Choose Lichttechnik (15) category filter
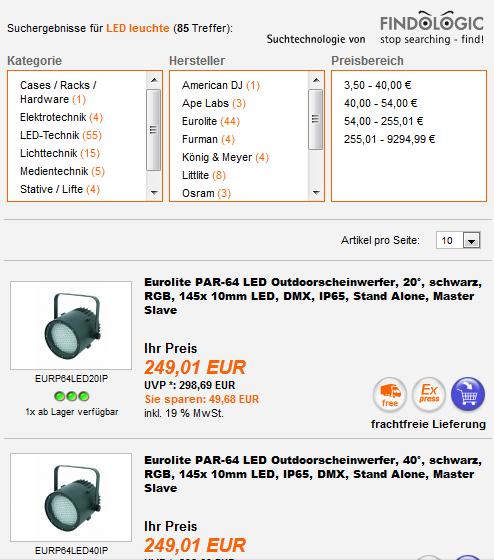This screenshot has height=560, width=494. pos(60,153)
